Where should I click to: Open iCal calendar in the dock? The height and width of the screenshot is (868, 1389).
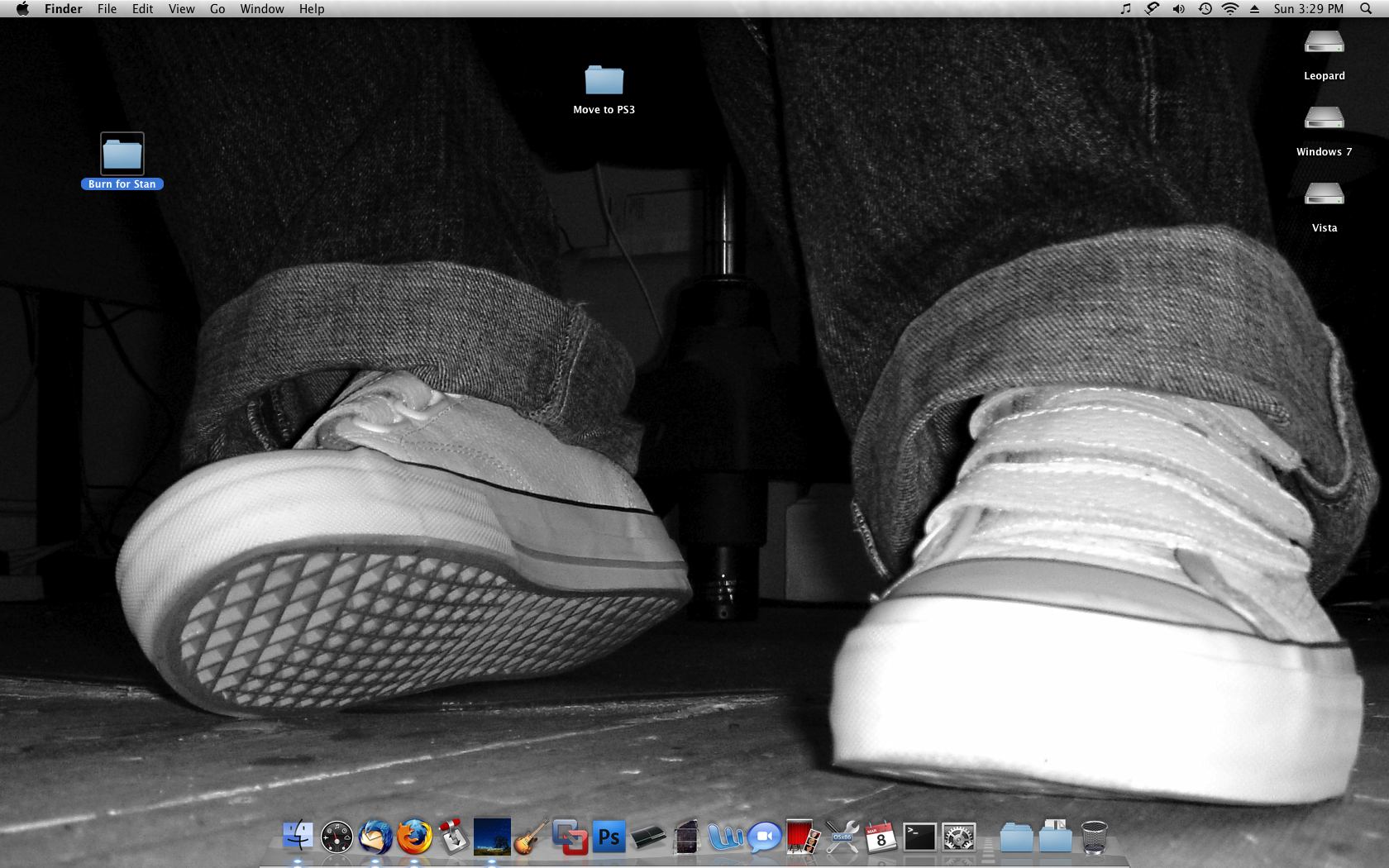(x=881, y=837)
